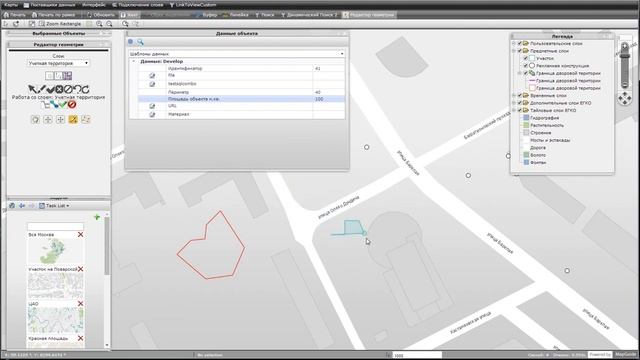This screenshot has width=640, height=360.
Task: Click the edit icon in the 'file' row
Action: pos(152,76)
